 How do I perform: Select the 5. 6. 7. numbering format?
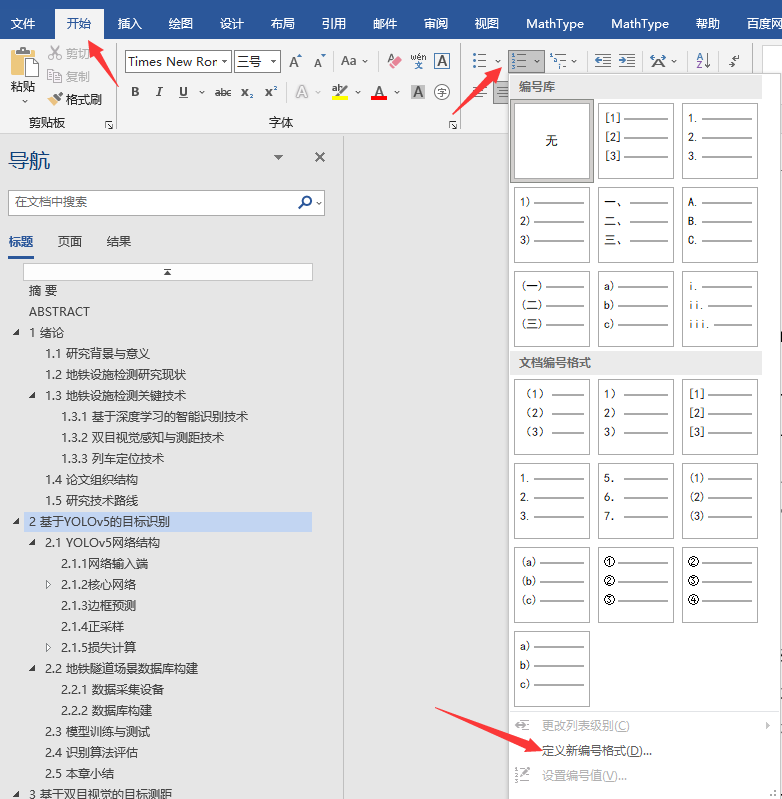(x=636, y=501)
